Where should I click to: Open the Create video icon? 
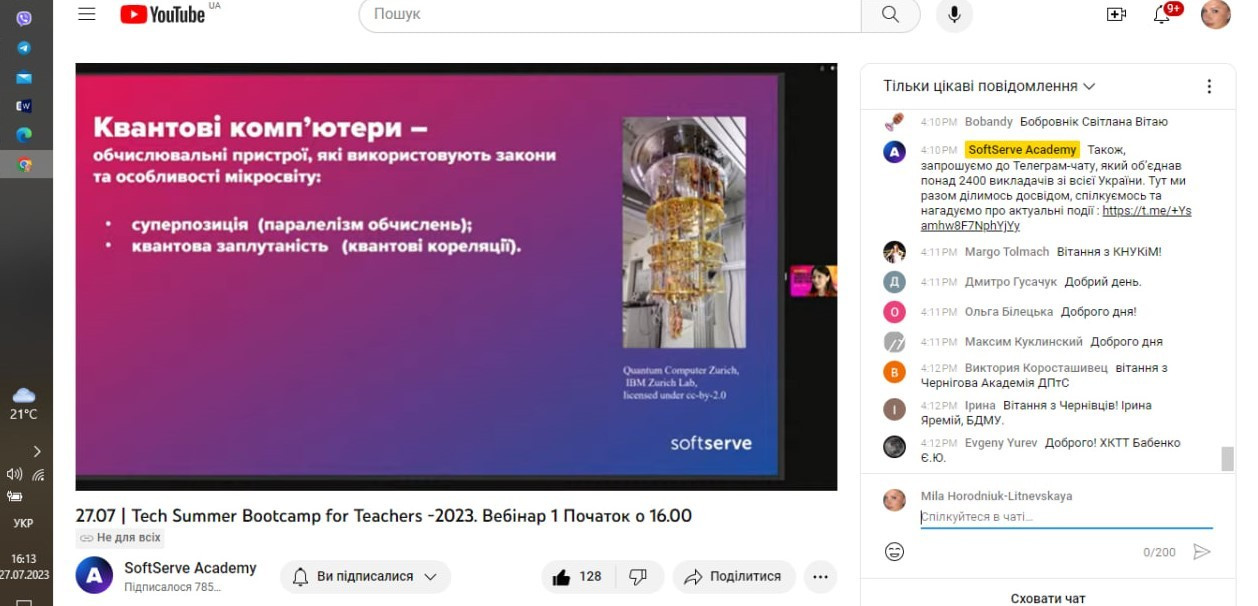coord(1116,14)
